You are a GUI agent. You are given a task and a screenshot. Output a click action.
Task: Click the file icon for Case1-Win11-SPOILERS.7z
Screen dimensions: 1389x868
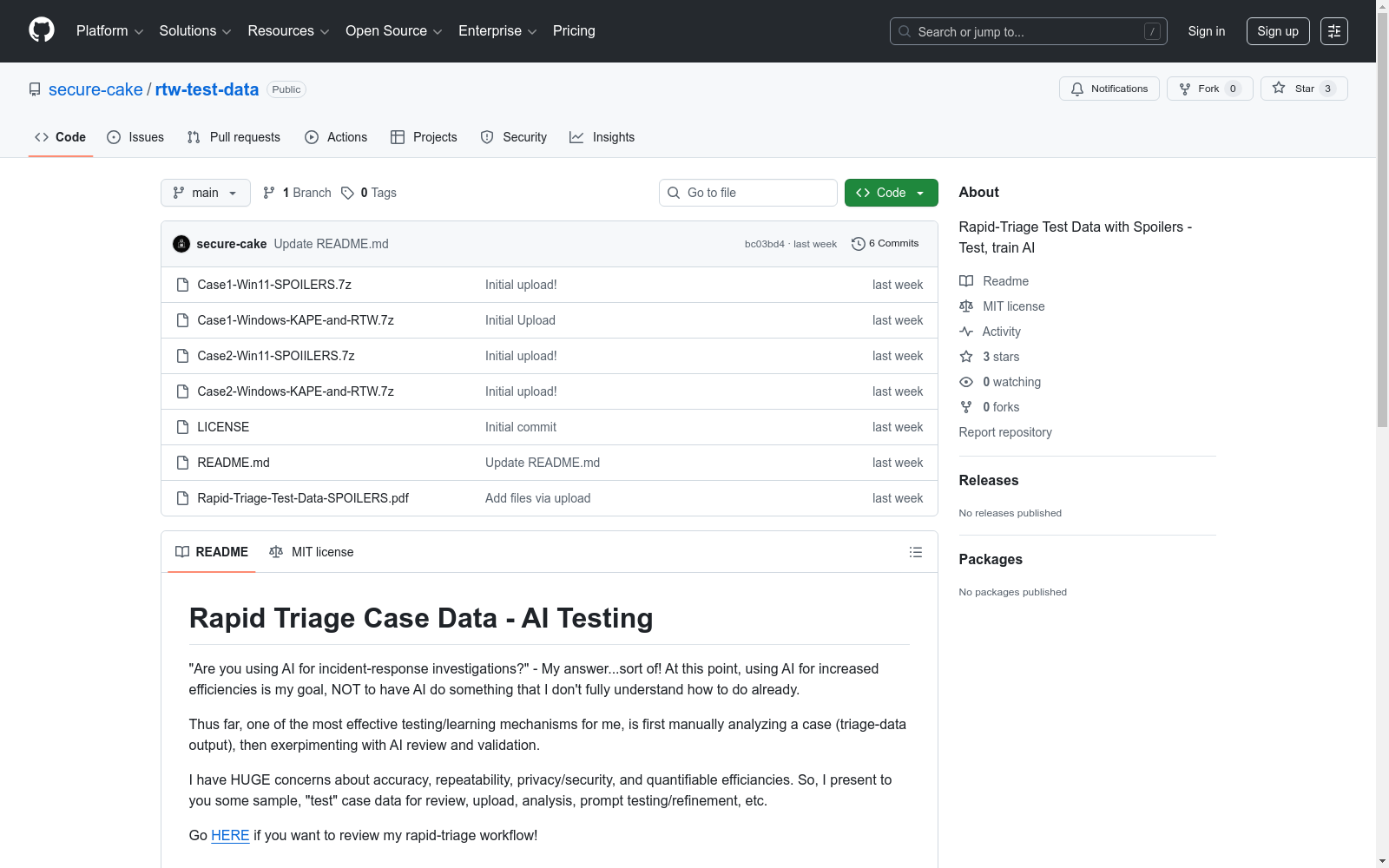click(182, 285)
